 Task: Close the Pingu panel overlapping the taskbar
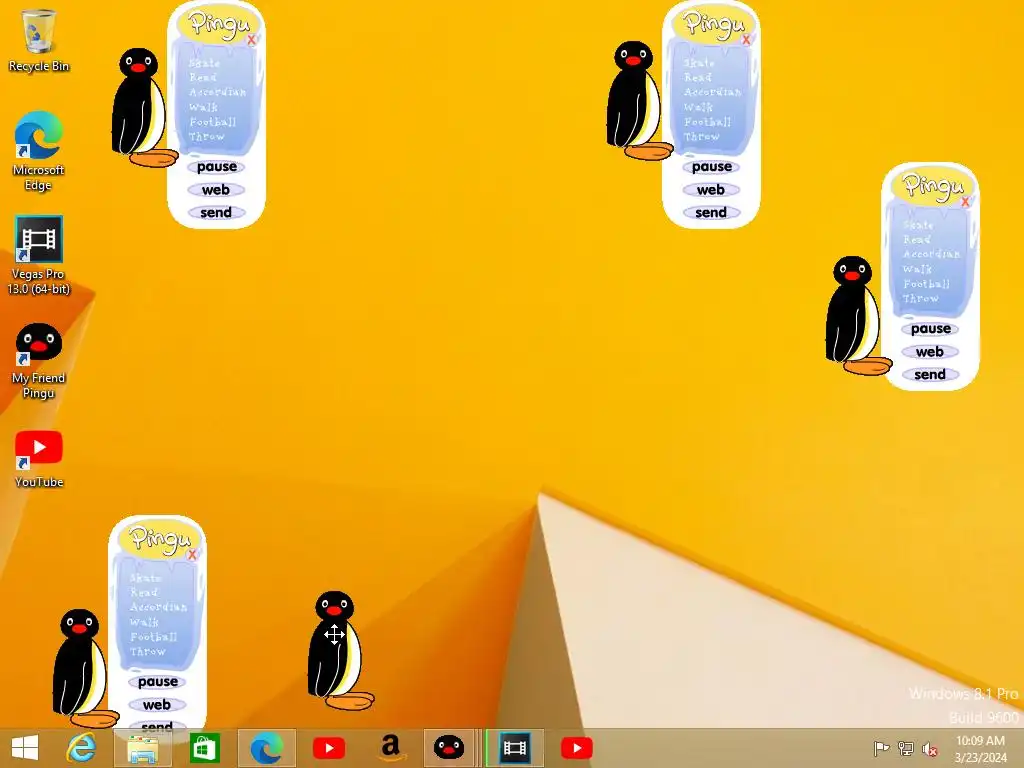click(192, 554)
